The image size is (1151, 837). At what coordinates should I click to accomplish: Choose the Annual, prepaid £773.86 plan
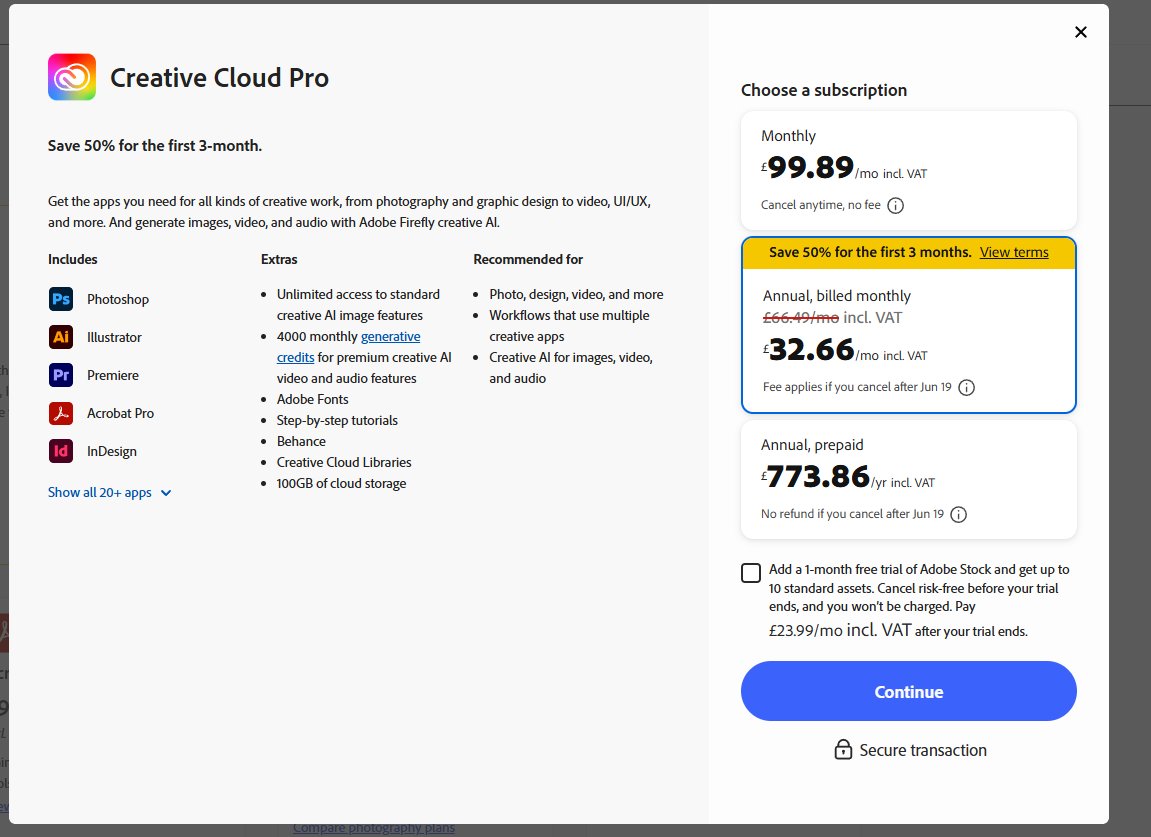pos(909,479)
